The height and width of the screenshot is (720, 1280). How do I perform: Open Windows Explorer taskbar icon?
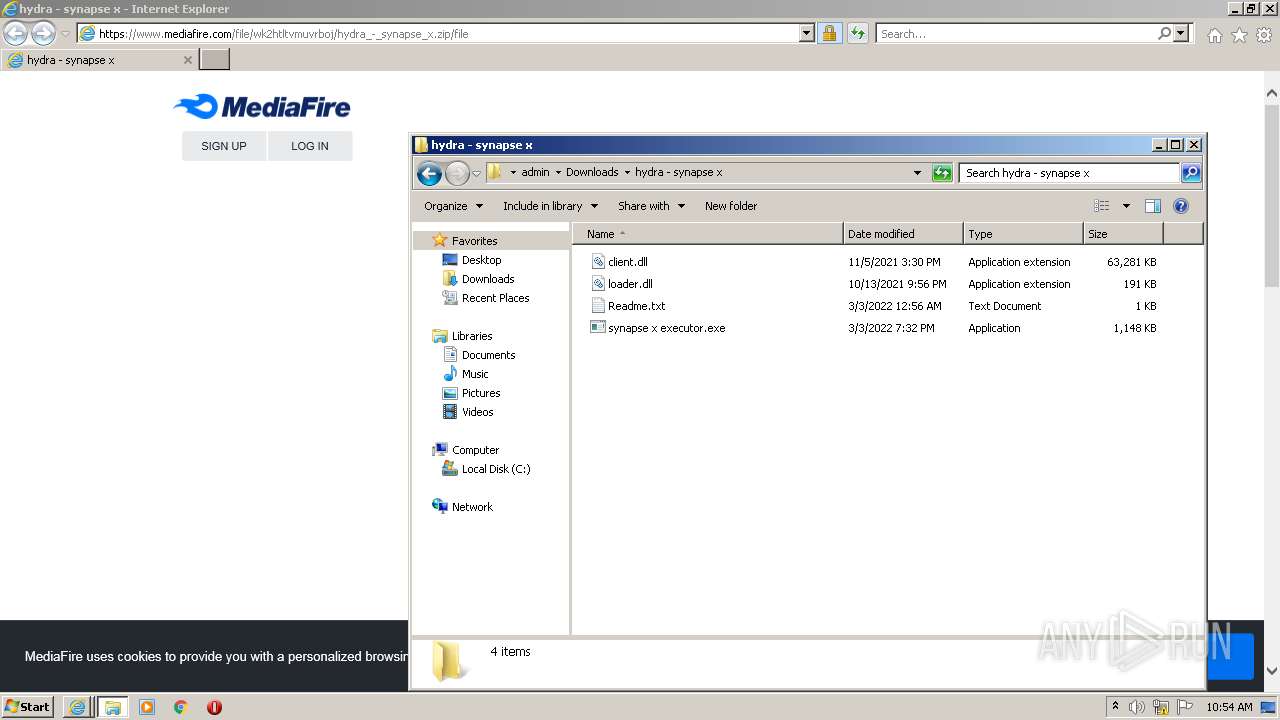click(112, 707)
